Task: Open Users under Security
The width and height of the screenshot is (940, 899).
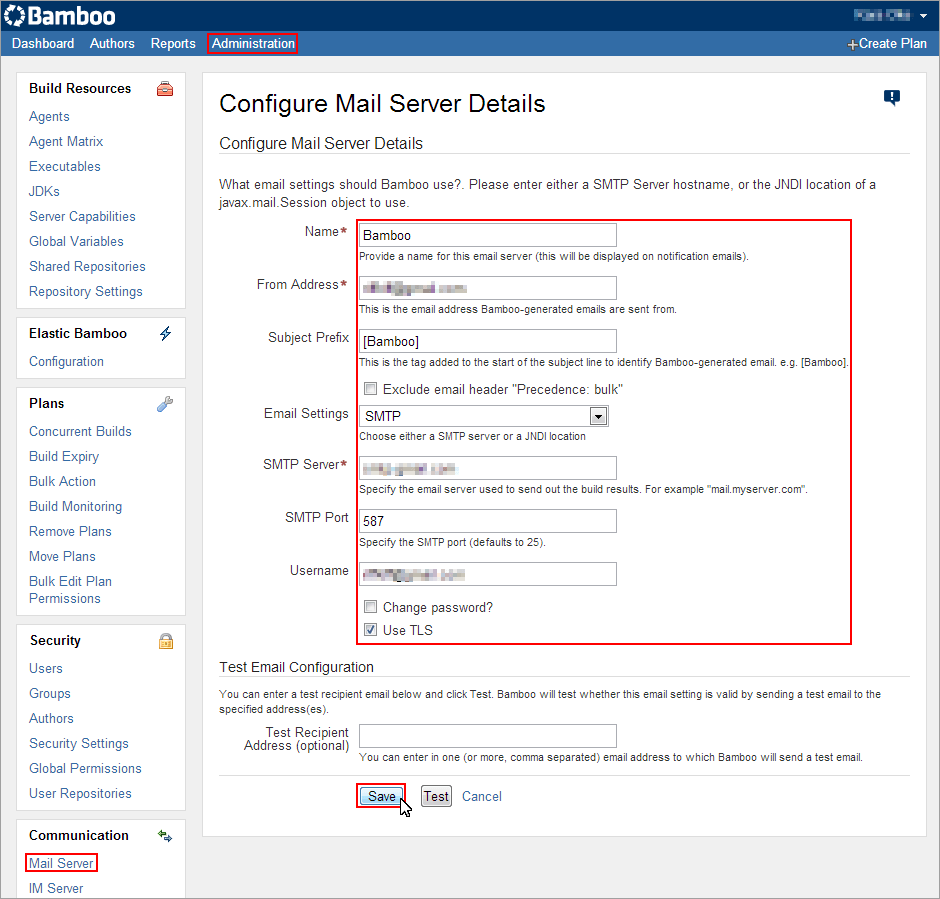Action: point(46,668)
